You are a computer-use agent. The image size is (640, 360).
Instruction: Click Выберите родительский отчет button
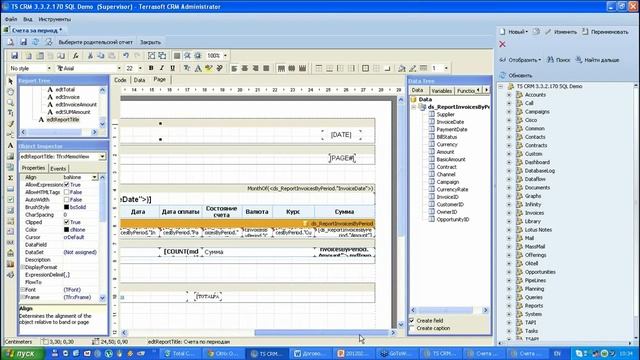point(96,42)
